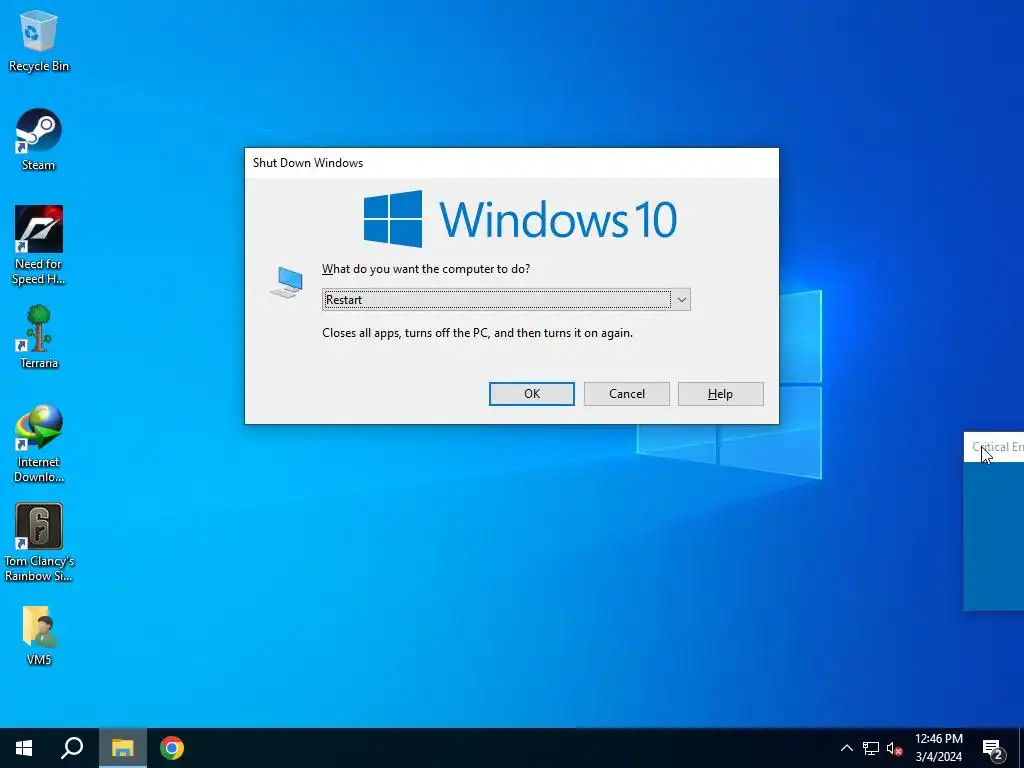Show hidden system tray icons
This screenshot has height=768, width=1024.
[x=846, y=748]
